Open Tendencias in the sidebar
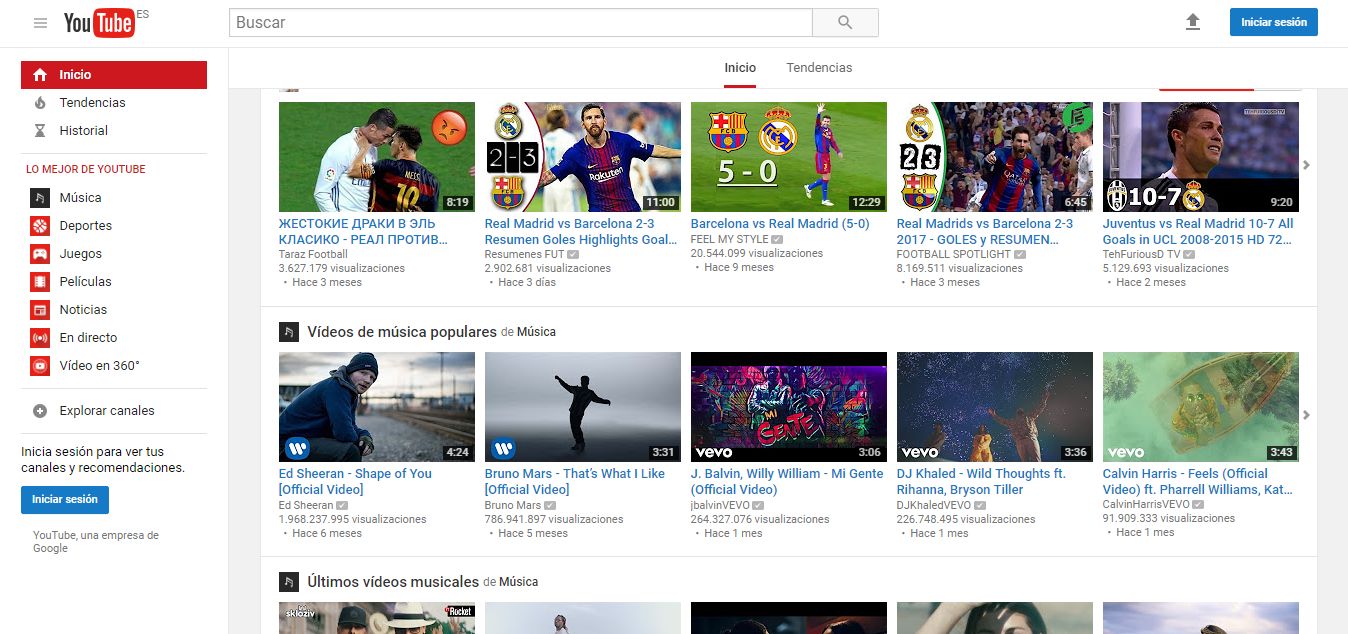The width and height of the screenshot is (1348, 634). (92, 103)
